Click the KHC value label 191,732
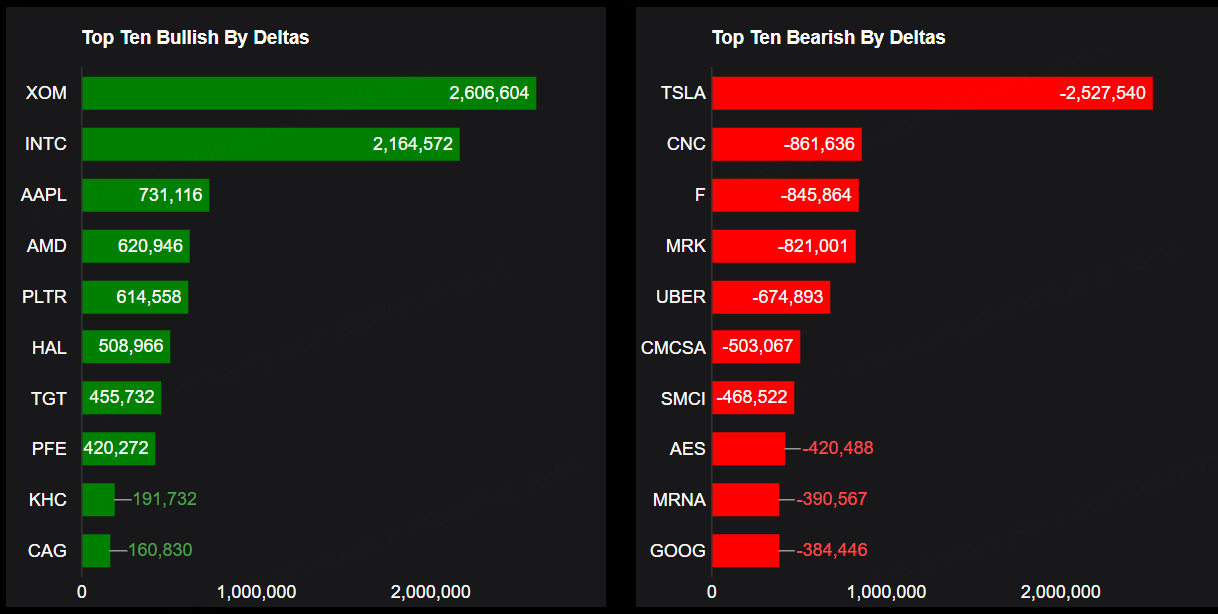This screenshot has width=1218, height=614. click(x=165, y=499)
